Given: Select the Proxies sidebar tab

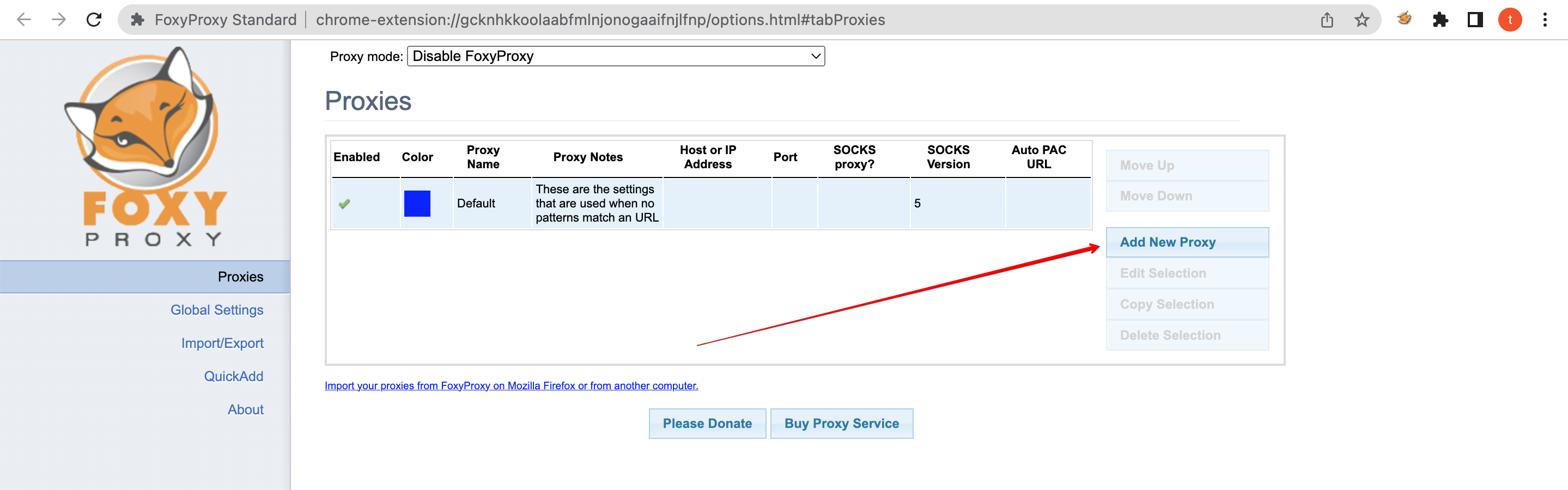Looking at the screenshot, I should pos(145,277).
